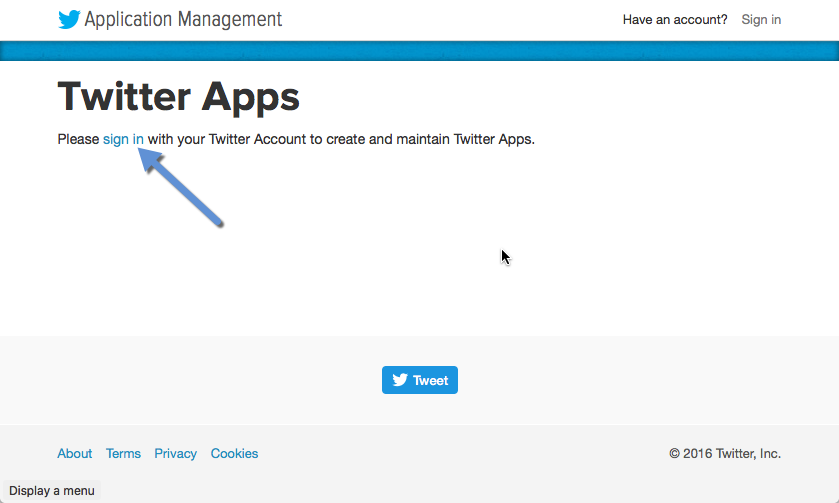Click the "Display a menu" status tooltip
The image size is (839, 503).
click(x=51, y=491)
